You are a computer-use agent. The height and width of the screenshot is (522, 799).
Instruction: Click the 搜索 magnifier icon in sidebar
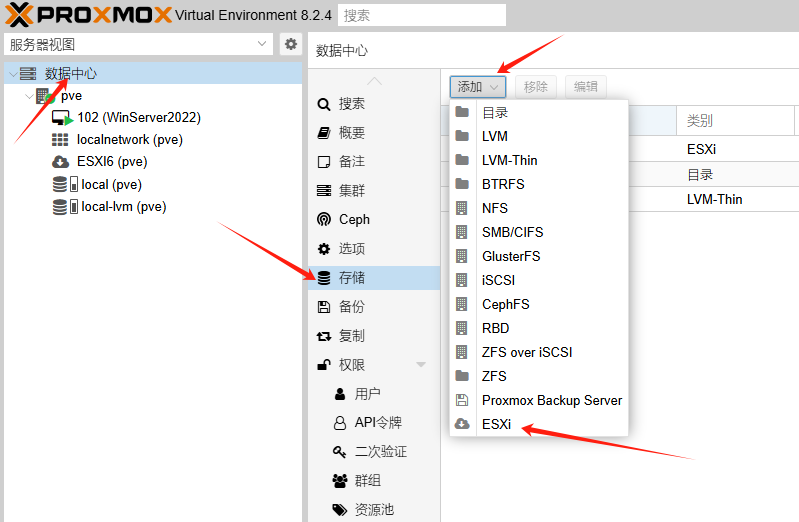click(x=323, y=104)
